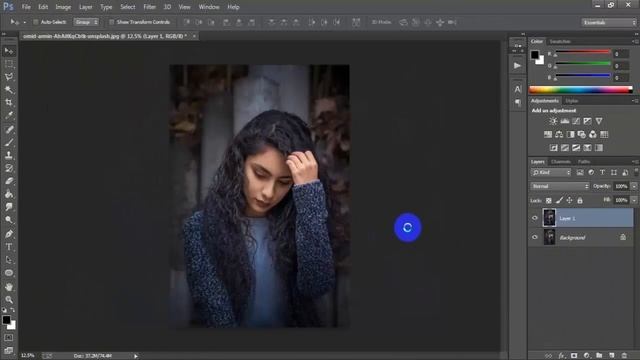640x360 pixels.
Task: Select the Lasso tool
Action: pos(9,77)
